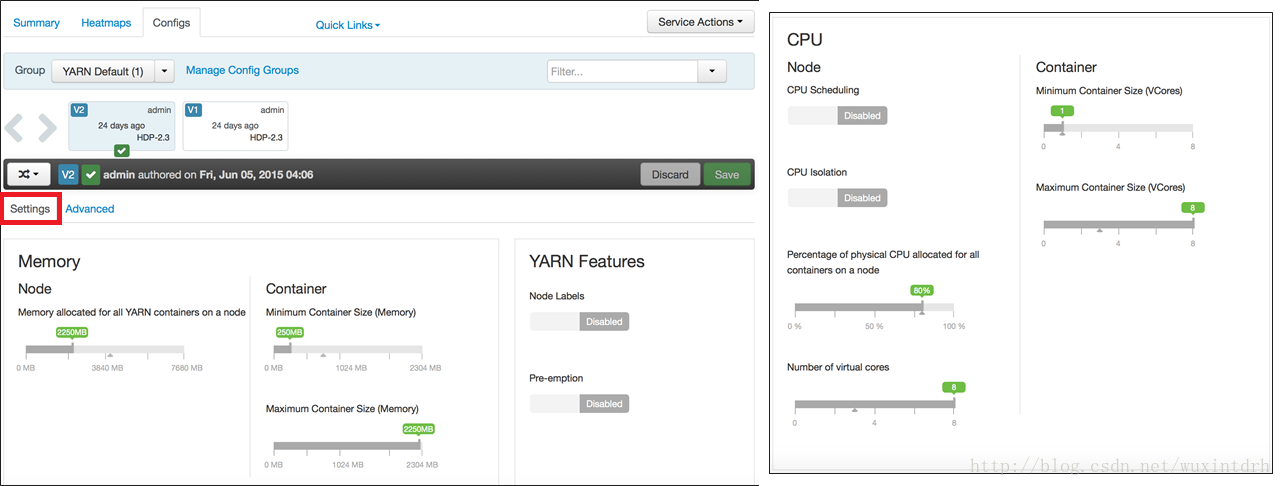
Task: Click in the Filter input field
Action: (622, 71)
